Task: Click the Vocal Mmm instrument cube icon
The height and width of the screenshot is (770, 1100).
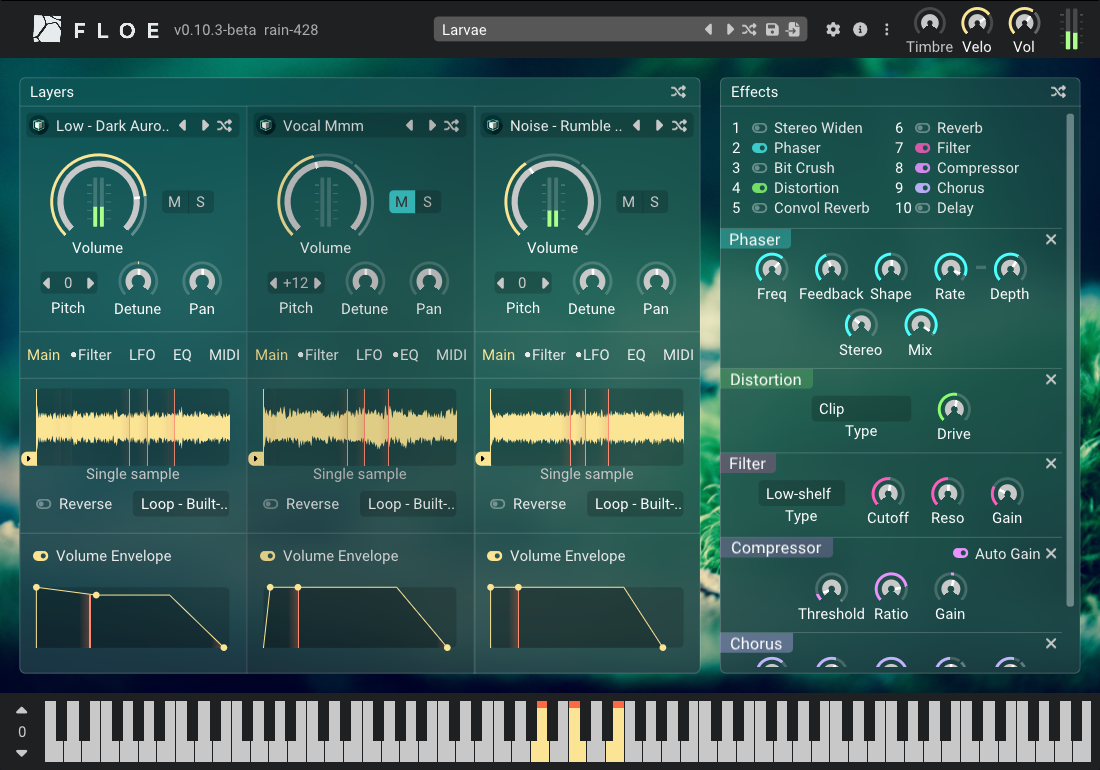Action: 266,126
